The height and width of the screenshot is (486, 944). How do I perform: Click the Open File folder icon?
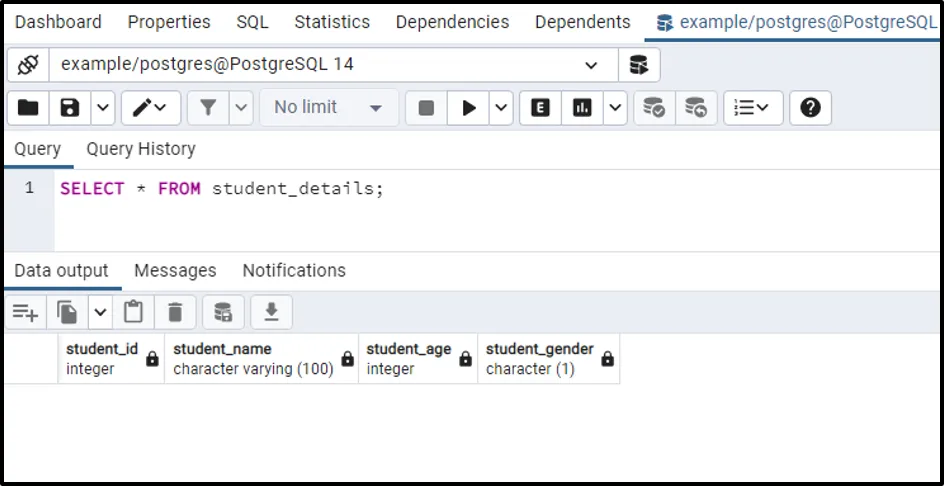[29, 108]
